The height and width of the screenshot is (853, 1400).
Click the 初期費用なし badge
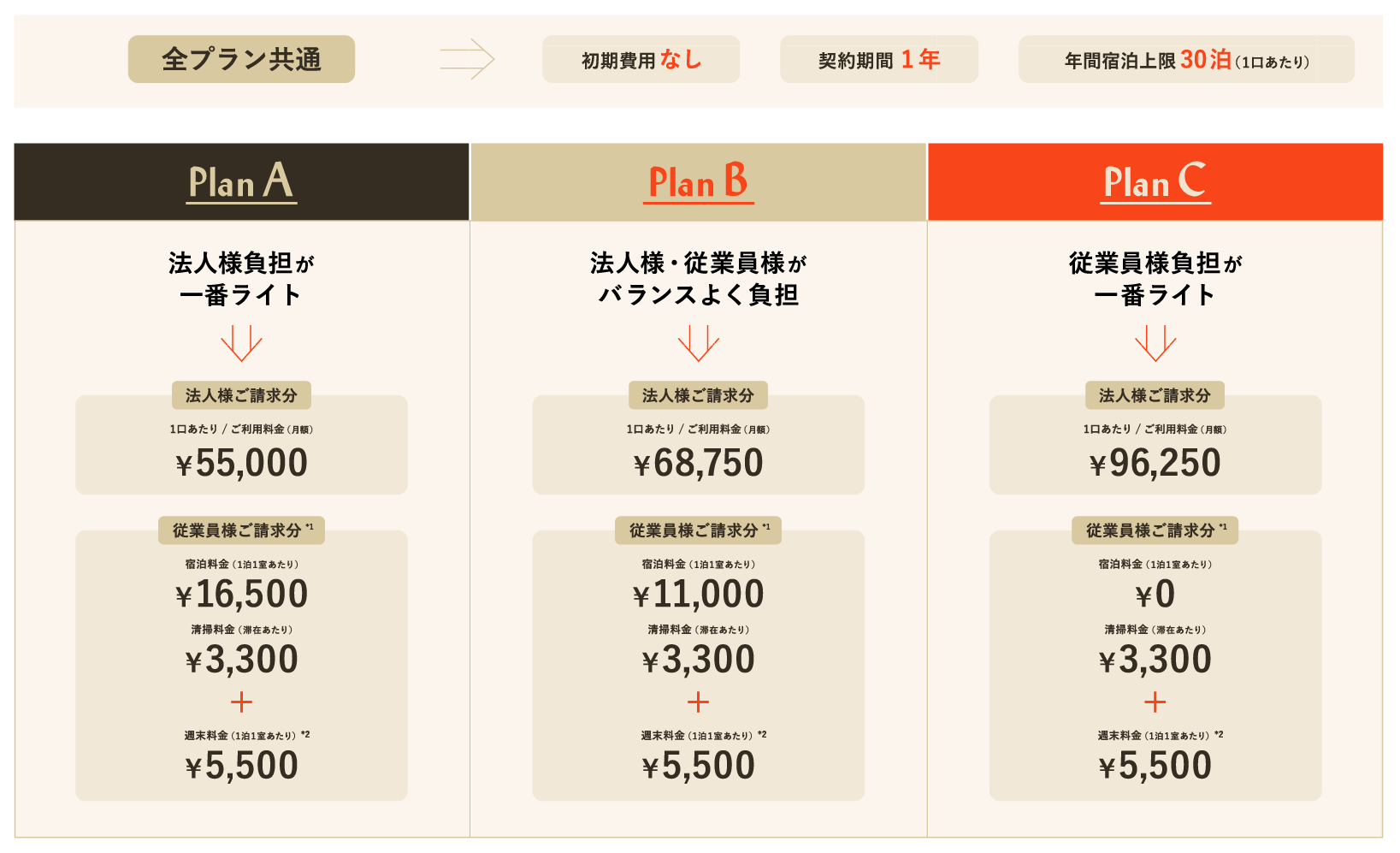tap(641, 60)
